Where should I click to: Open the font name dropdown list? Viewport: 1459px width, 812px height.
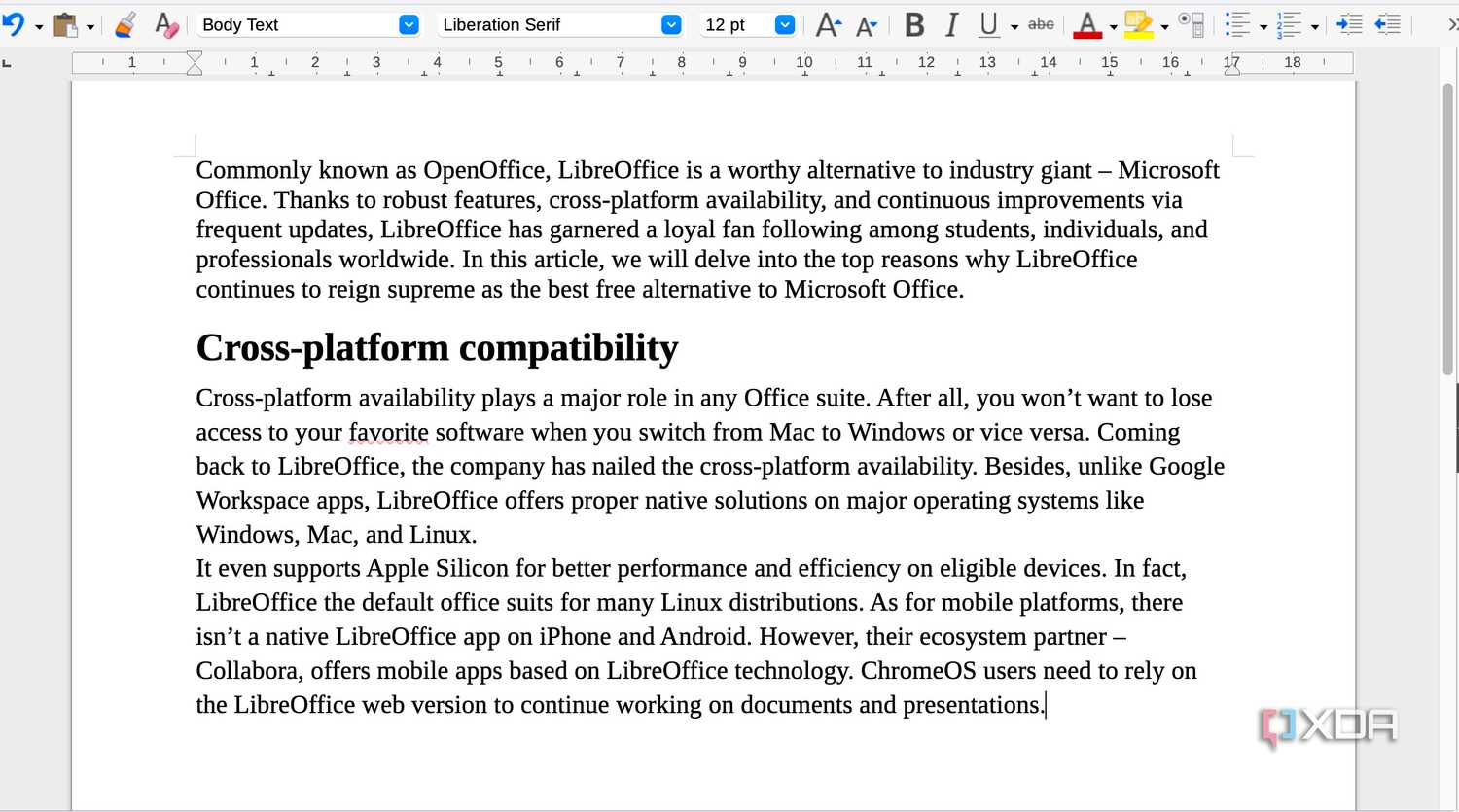click(x=671, y=25)
